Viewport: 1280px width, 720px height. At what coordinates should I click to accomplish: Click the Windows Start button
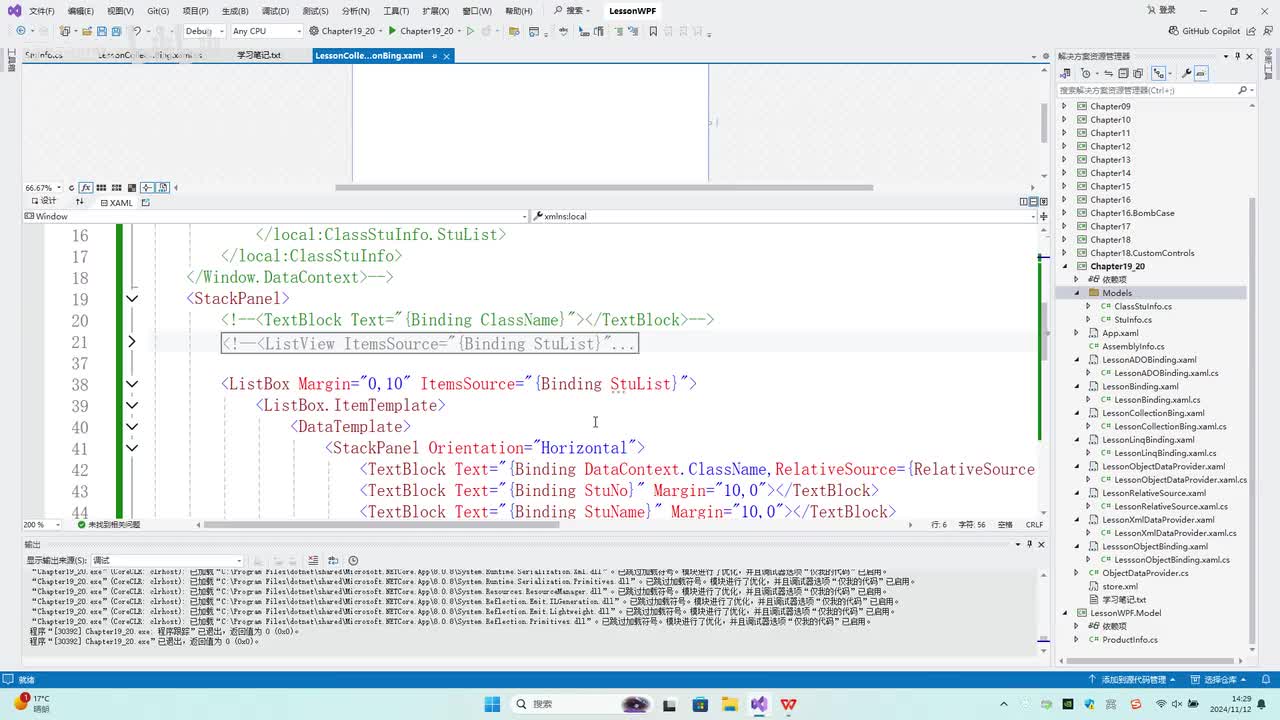[x=492, y=704]
